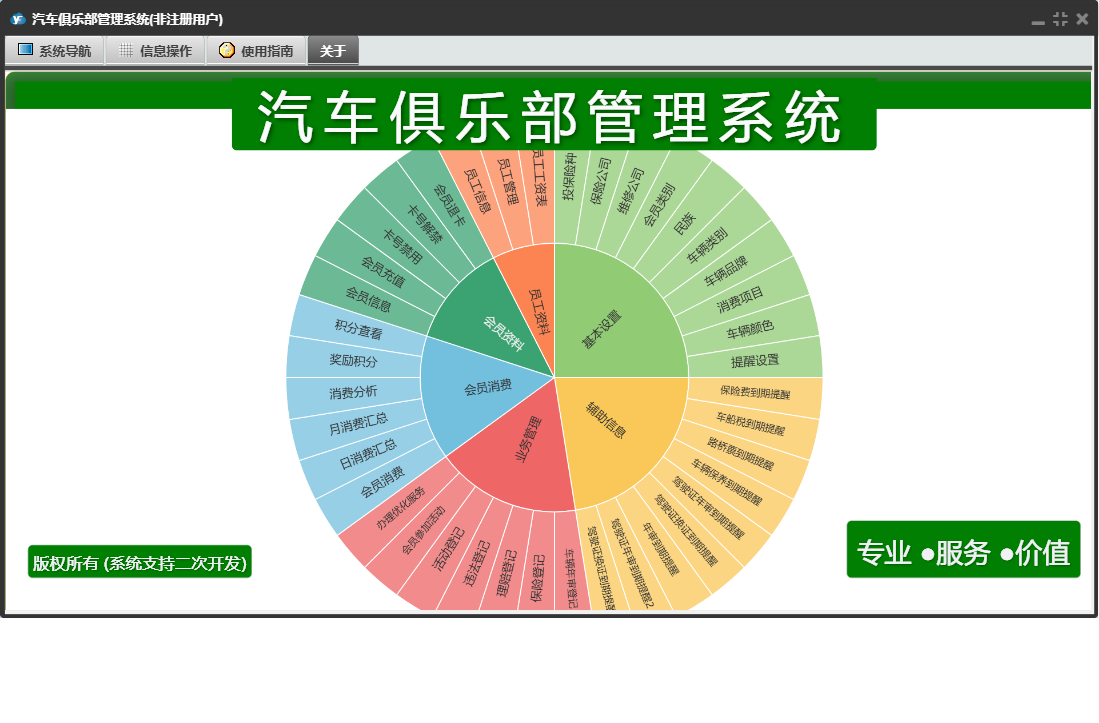
Task: Restore down the window with the shrink icon
Action: [x=1060, y=19]
